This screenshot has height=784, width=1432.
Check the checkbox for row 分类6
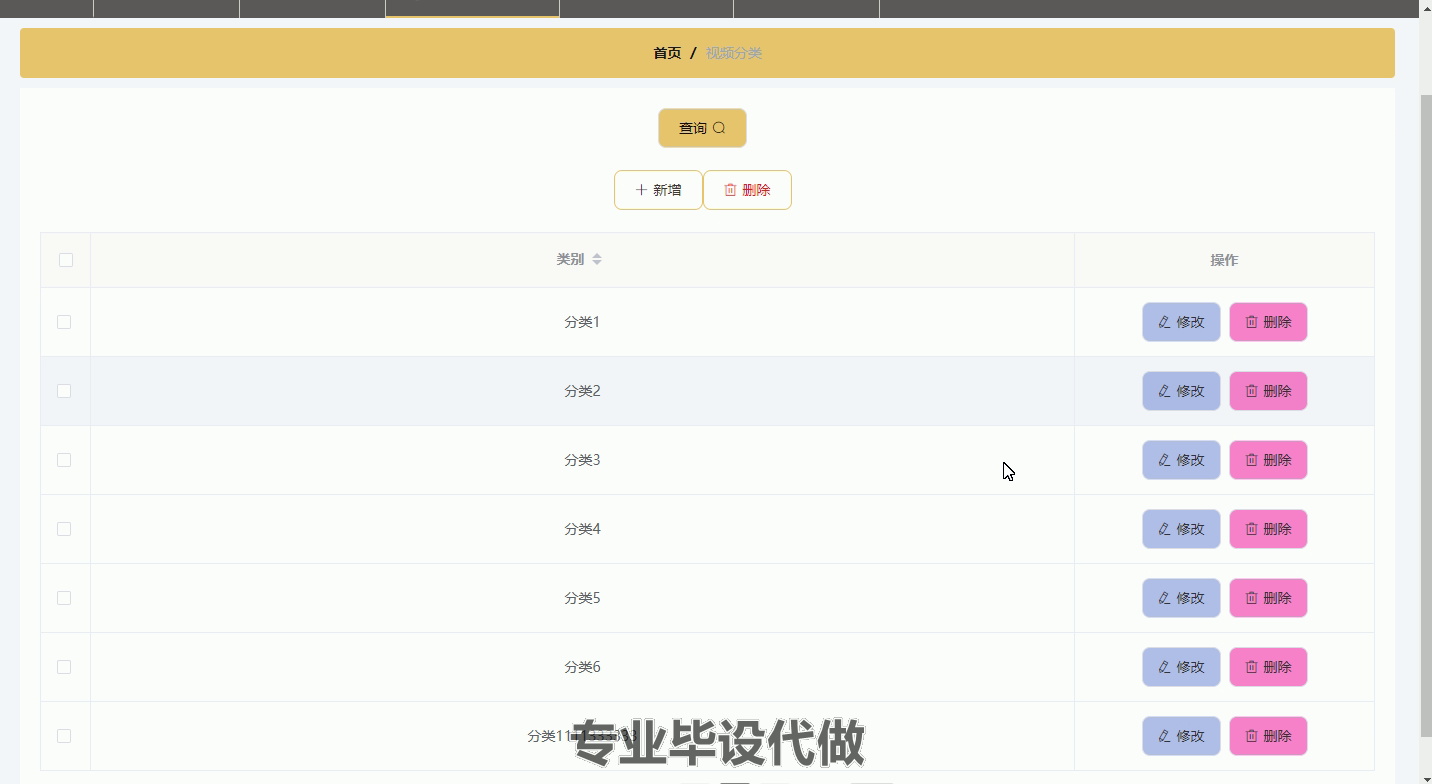(x=64, y=667)
